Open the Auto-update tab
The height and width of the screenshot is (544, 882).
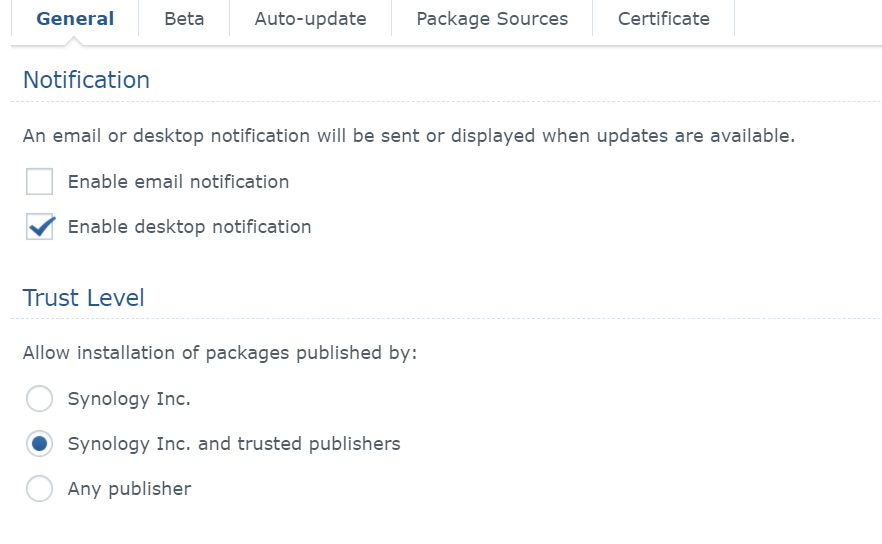coord(310,19)
